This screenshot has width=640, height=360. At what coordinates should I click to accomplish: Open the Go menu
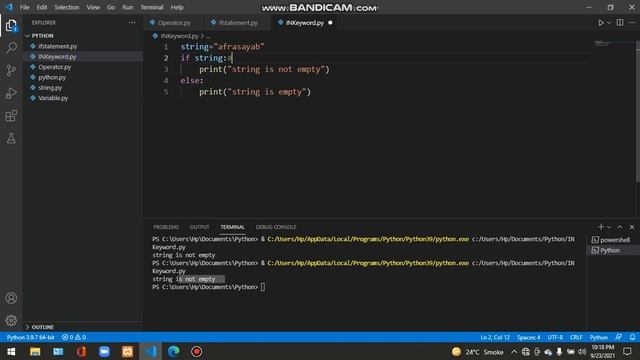click(111, 7)
